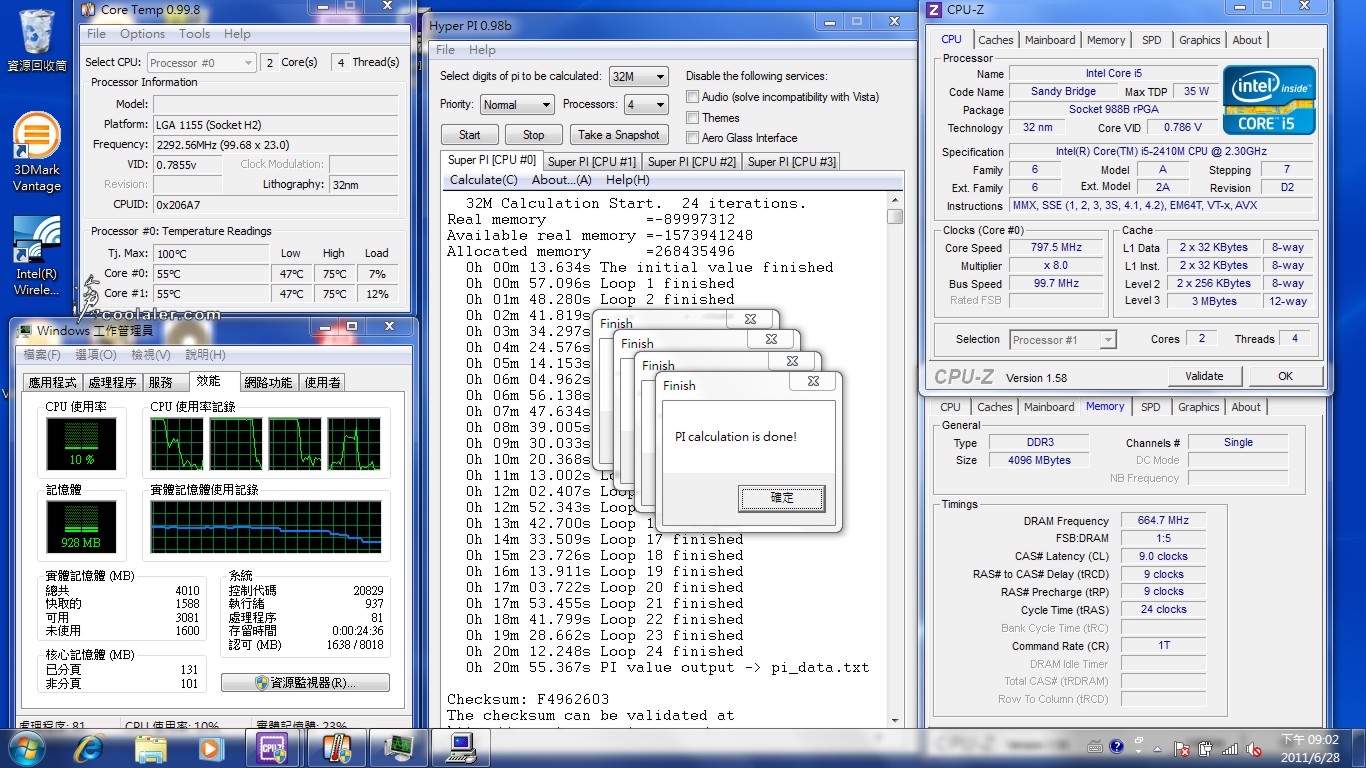
Task: Click the memory usage history graph
Action: (265, 528)
